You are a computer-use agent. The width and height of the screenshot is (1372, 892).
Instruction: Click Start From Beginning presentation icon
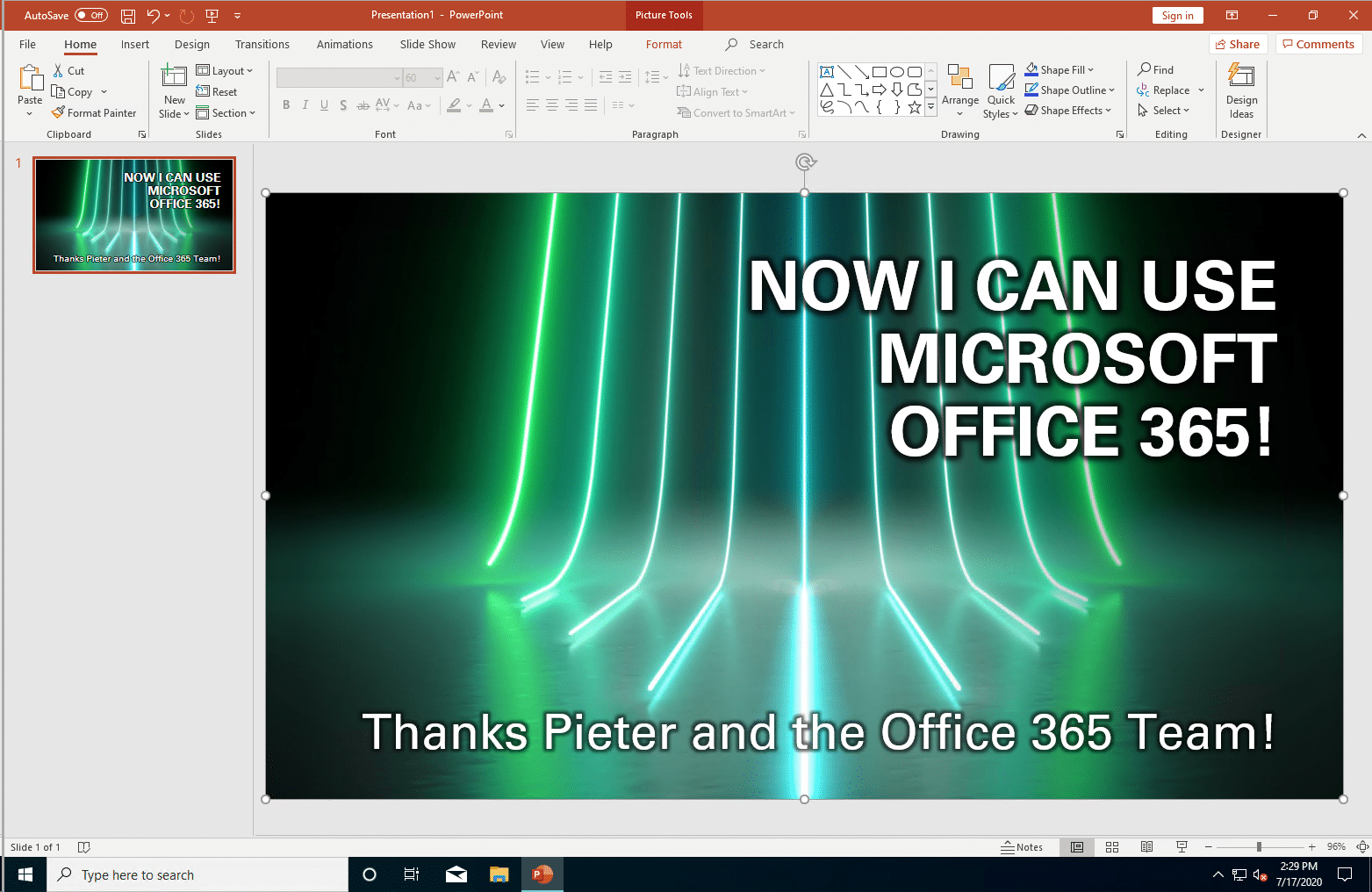coord(212,15)
